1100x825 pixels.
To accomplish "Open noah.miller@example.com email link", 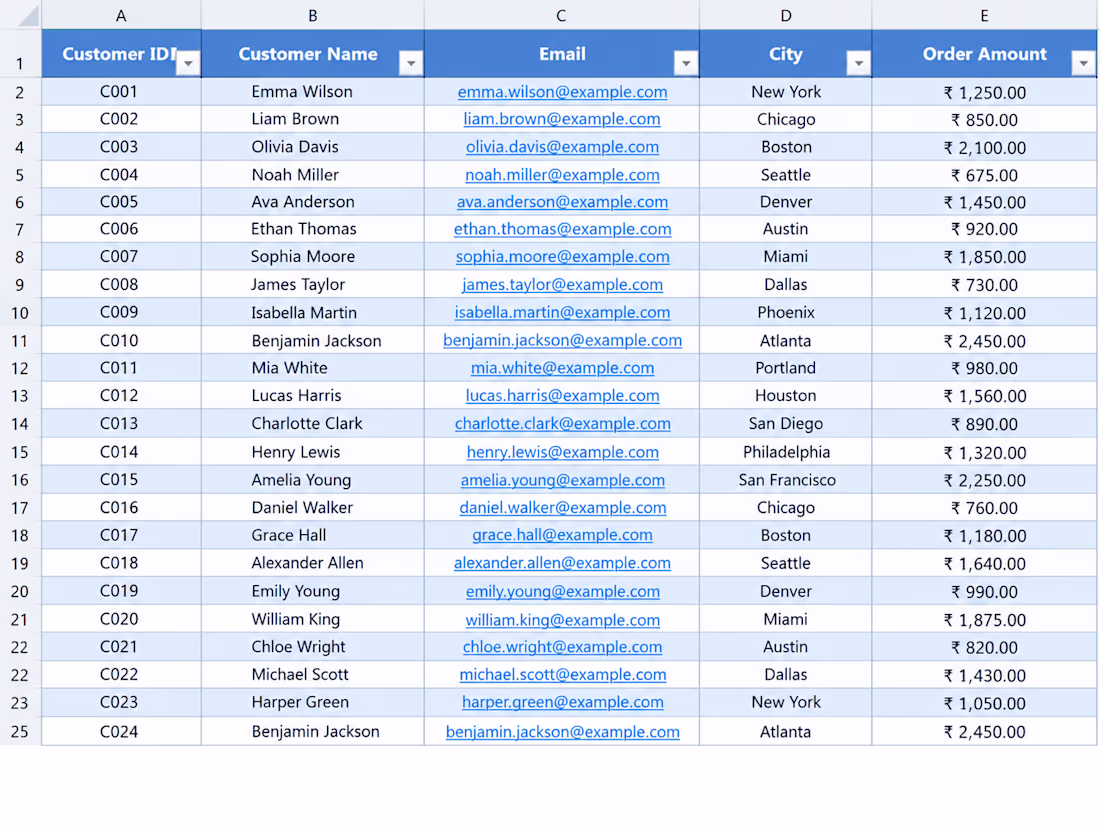I will 563,175.
